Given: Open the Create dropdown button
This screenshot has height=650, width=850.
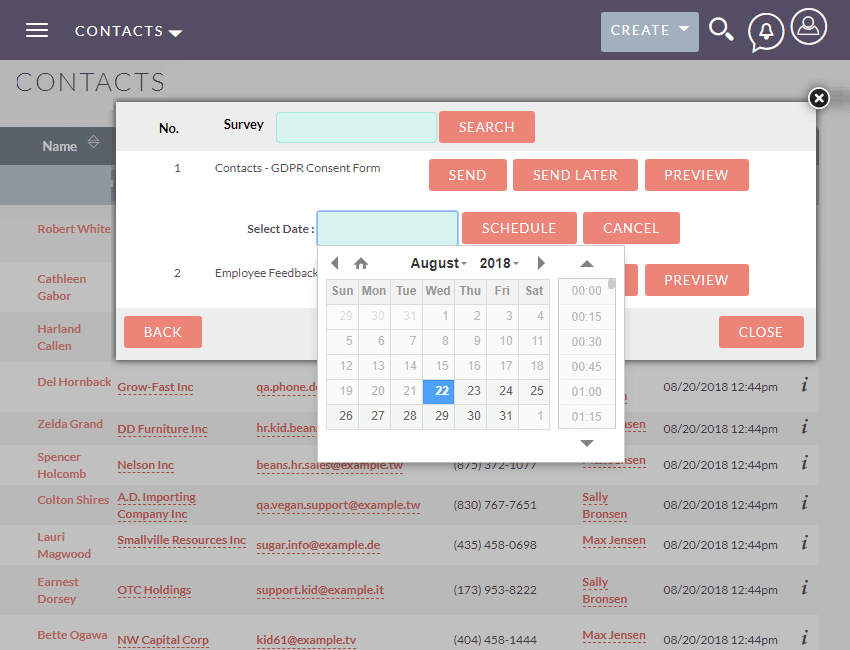Looking at the screenshot, I should click(649, 31).
